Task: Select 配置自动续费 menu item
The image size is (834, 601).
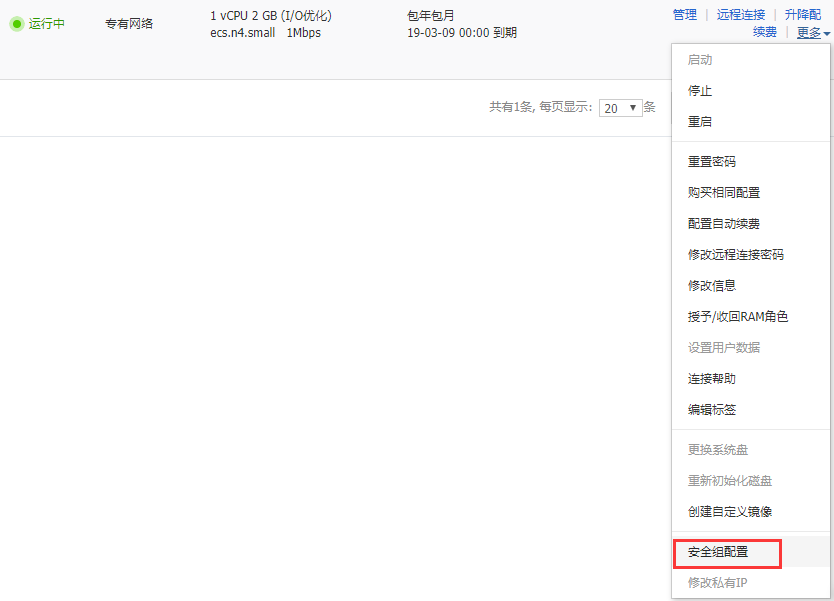Action: 724,224
